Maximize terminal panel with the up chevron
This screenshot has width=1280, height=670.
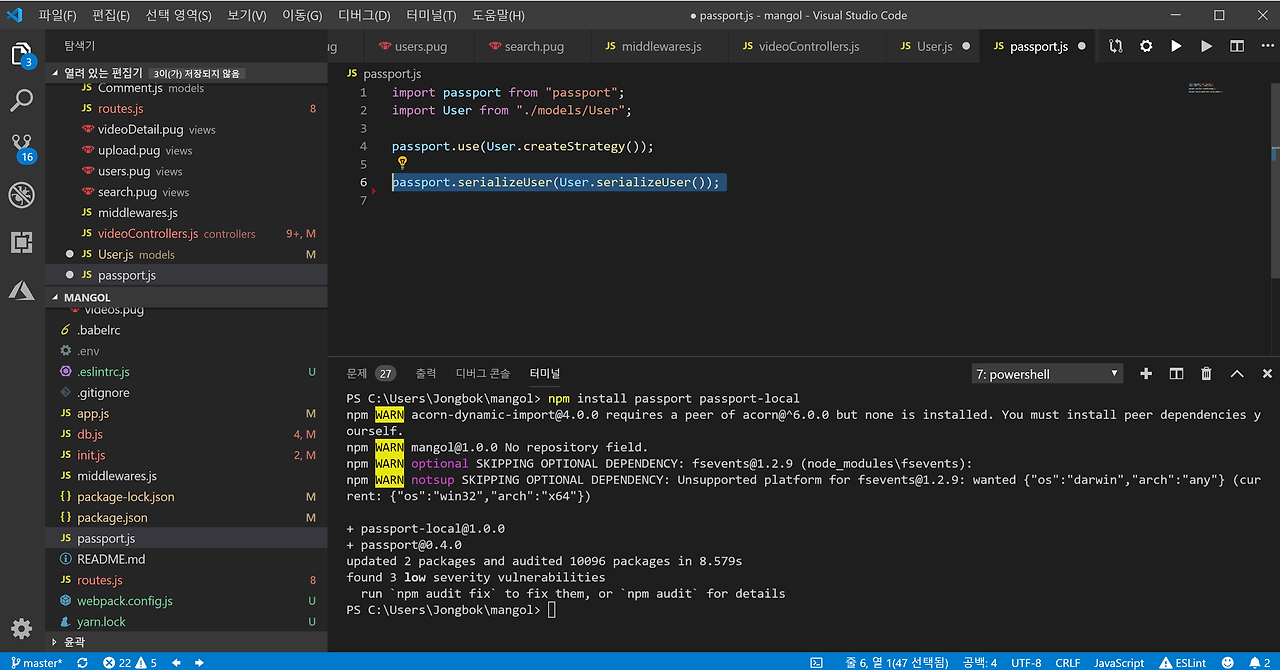click(x=1237, y=374)
